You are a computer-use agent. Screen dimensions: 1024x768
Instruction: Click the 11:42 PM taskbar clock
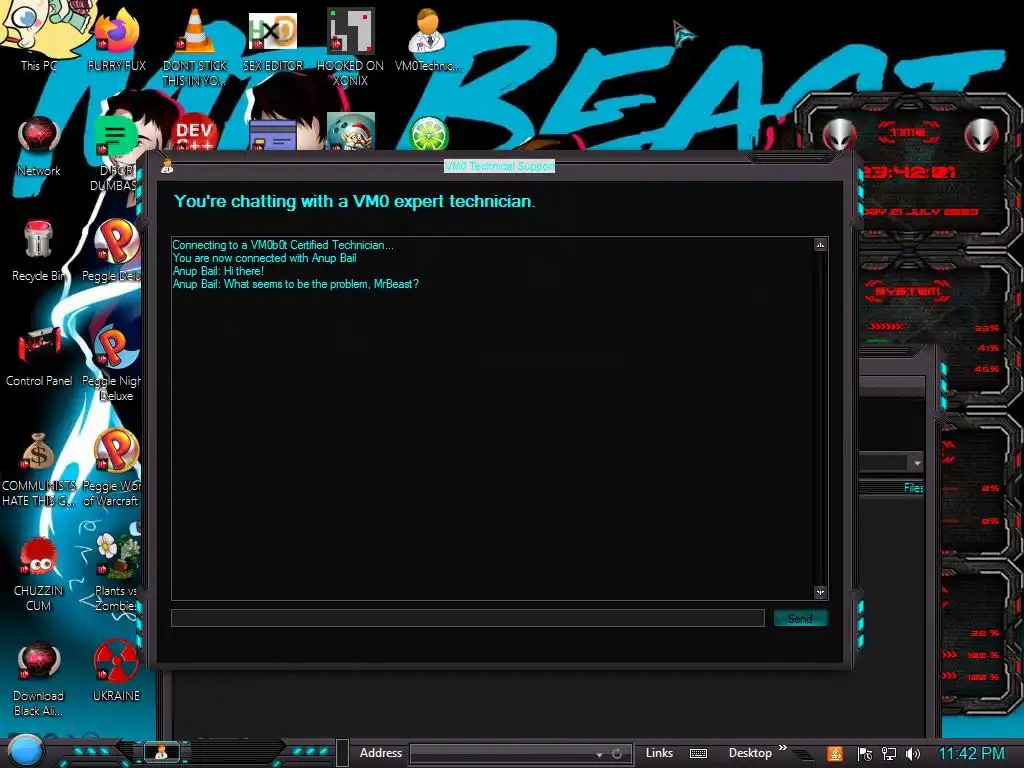(971, 754)
